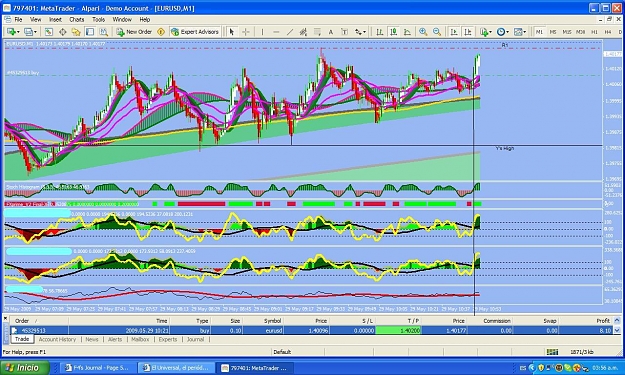
Task: Select the M5 timeframe
Action: pos(553,32)
